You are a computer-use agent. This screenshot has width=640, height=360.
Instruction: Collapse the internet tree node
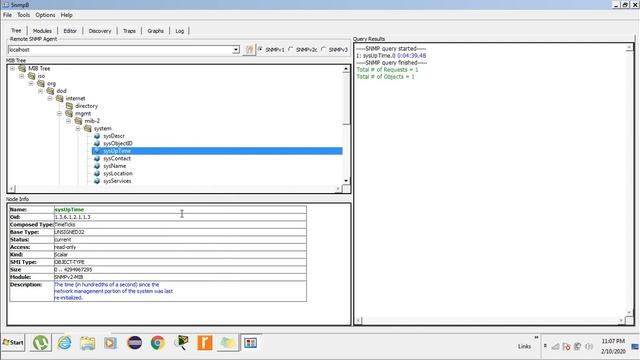pos(50,98)
